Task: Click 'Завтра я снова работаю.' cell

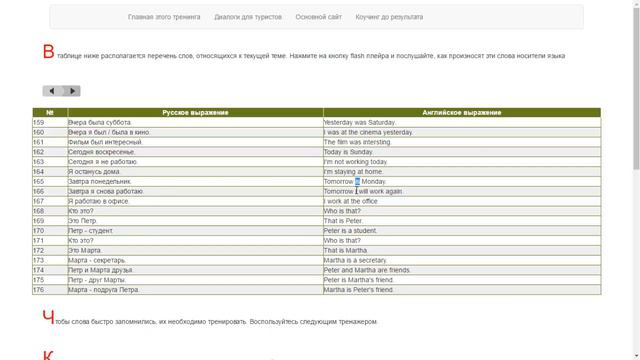Action: 195,191
